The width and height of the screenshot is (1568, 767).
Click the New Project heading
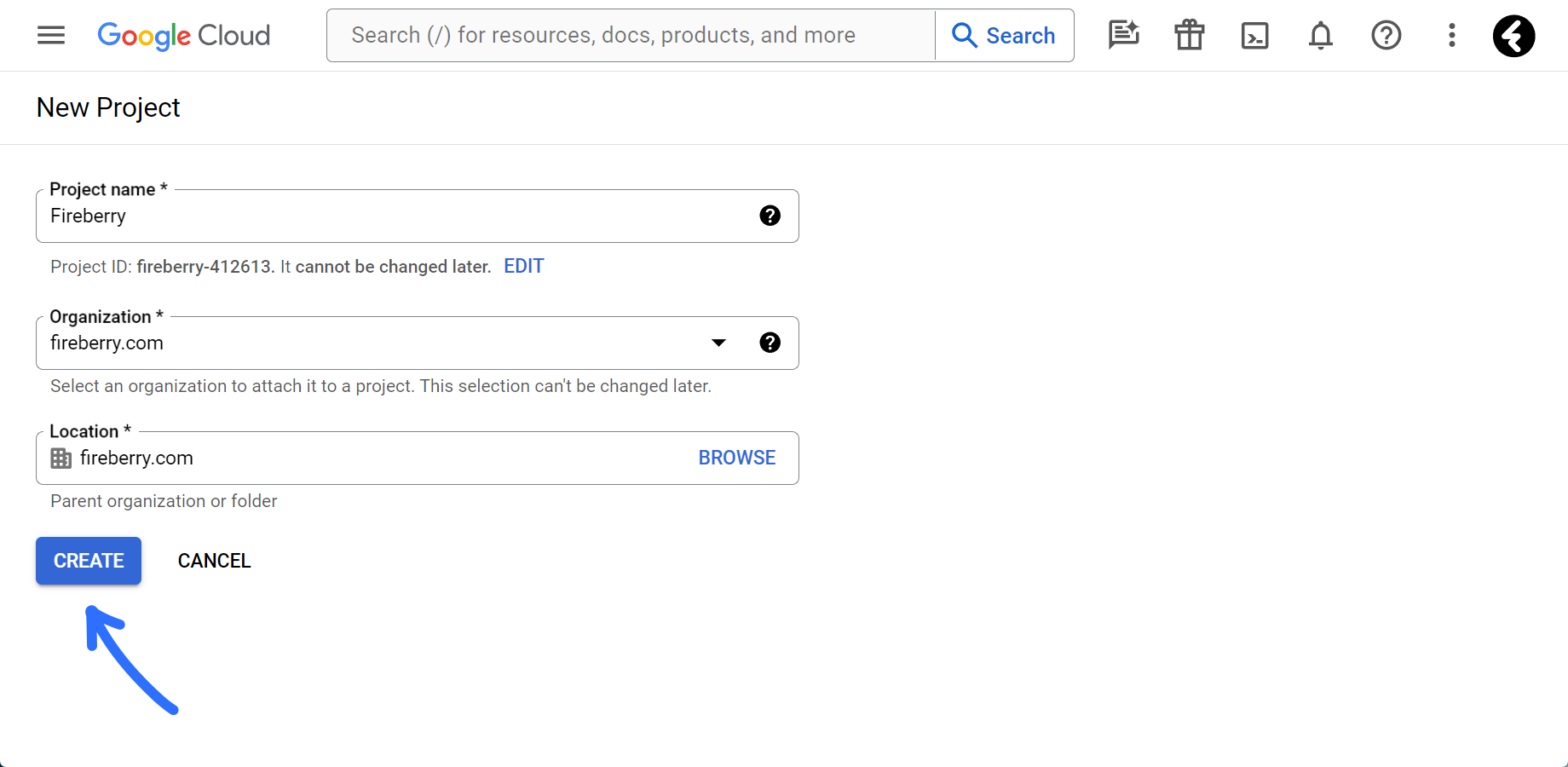click(108, 107)
